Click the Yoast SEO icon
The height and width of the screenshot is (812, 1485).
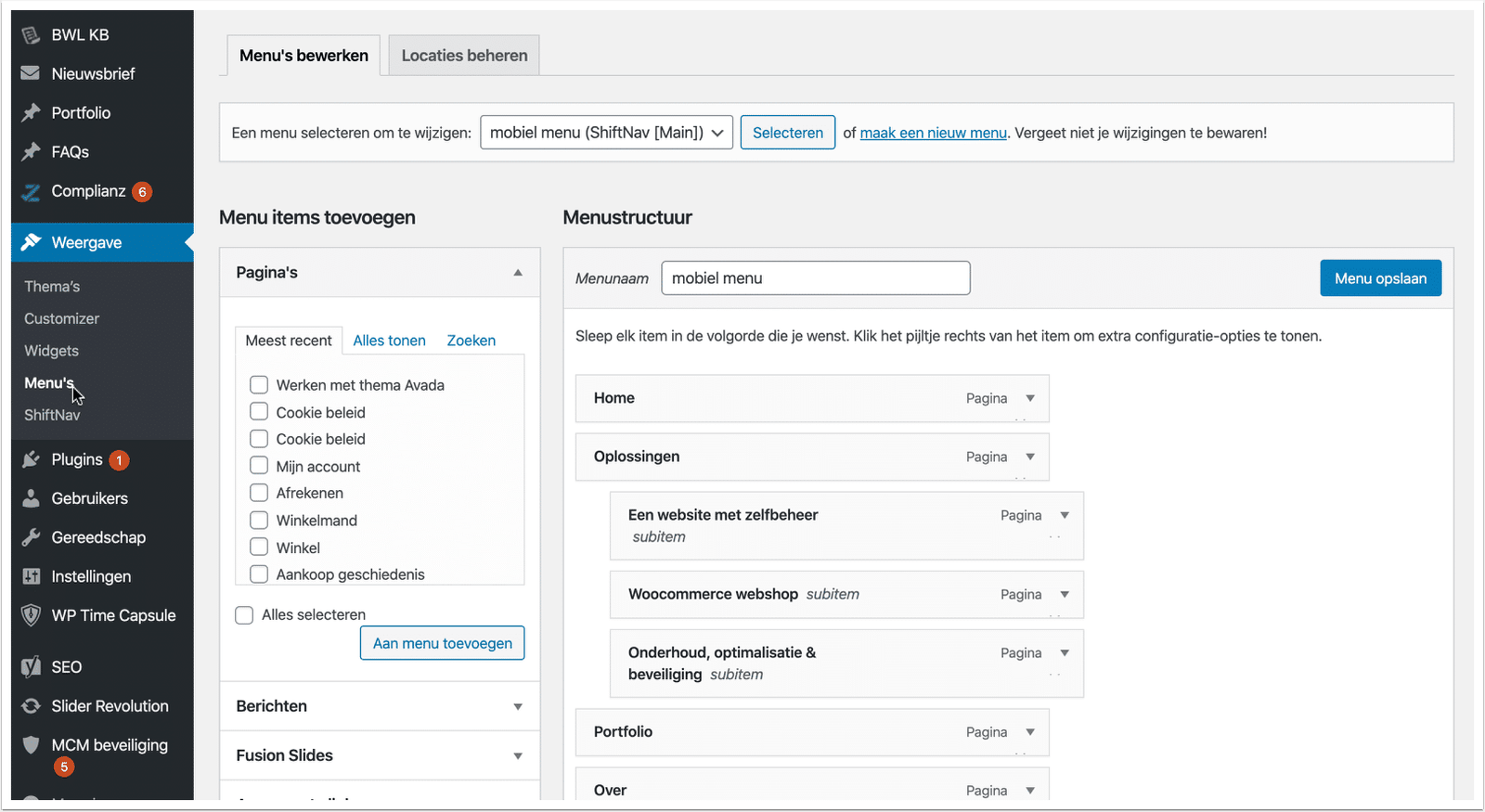pos(31,666)
